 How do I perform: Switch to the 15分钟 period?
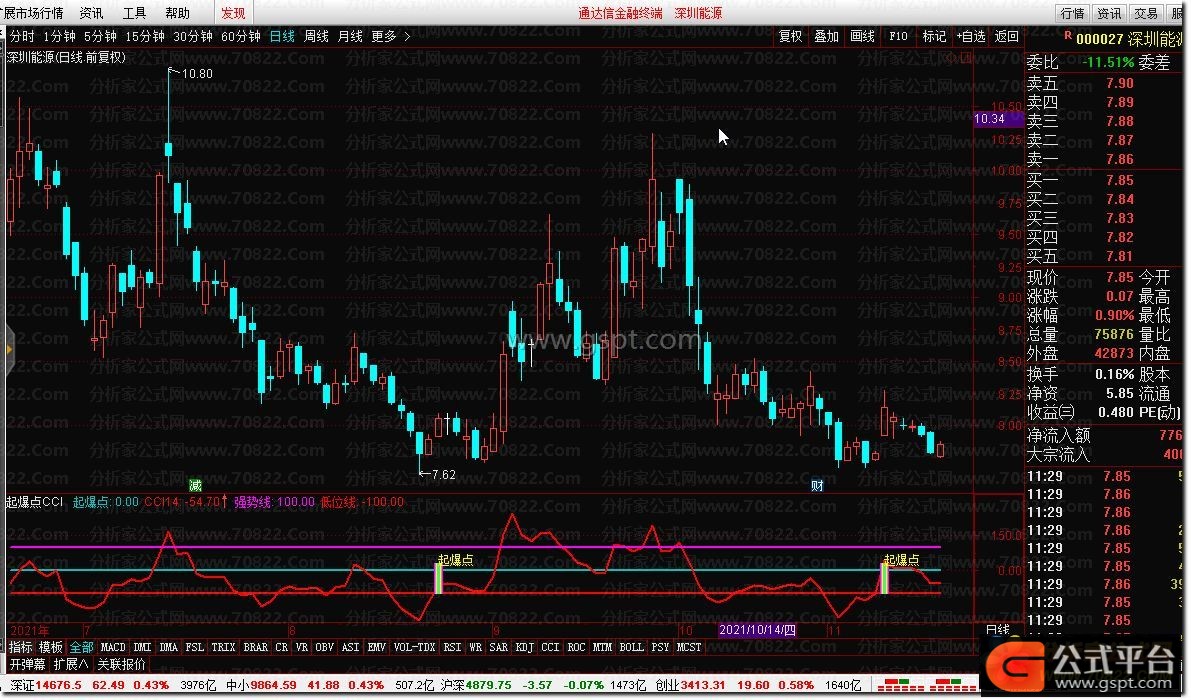coord(145,36)
